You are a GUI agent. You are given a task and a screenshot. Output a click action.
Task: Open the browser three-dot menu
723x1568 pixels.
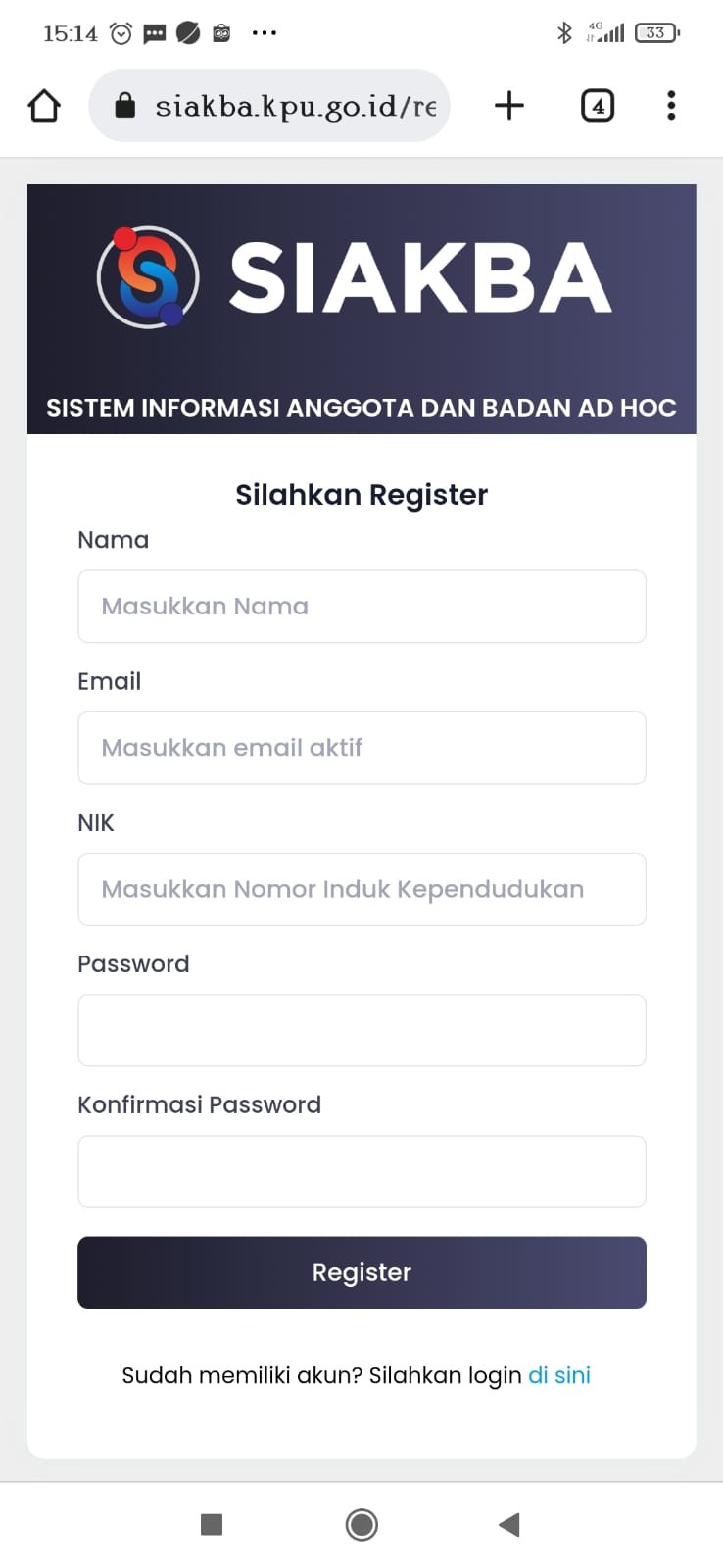671,105
